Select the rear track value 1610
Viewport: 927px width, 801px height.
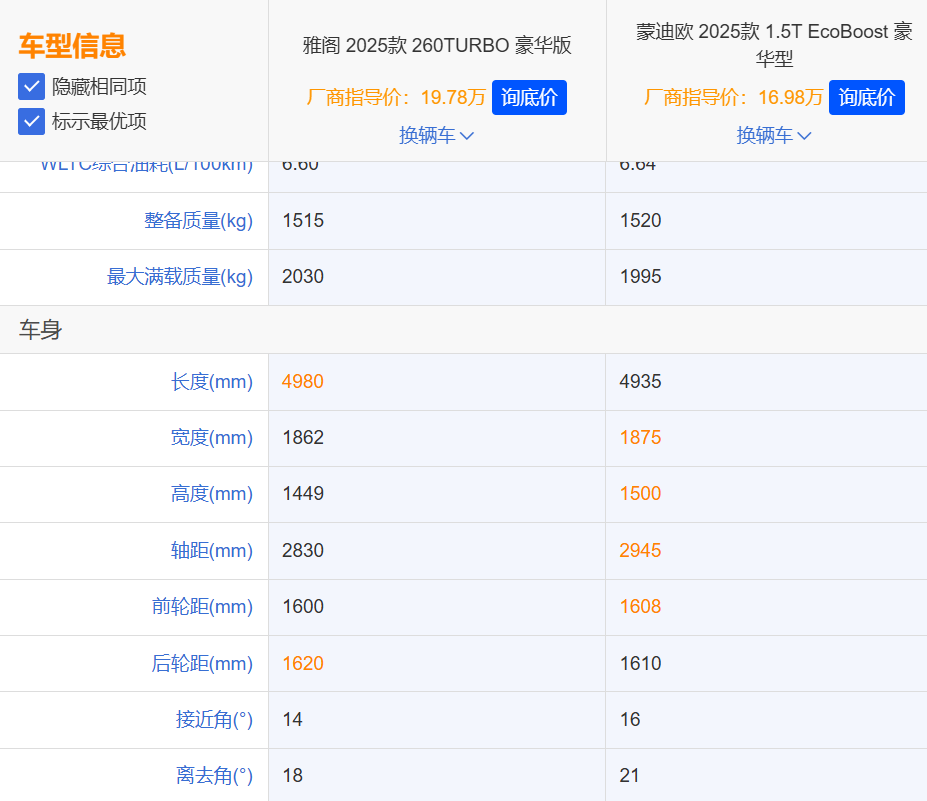[640, 664]
